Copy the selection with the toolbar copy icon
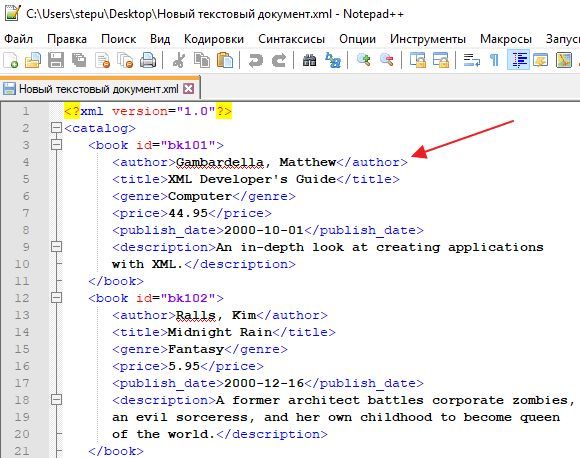The width and height of the screenshot is (580, 458). pyautogui.click(x=202, y=60)
